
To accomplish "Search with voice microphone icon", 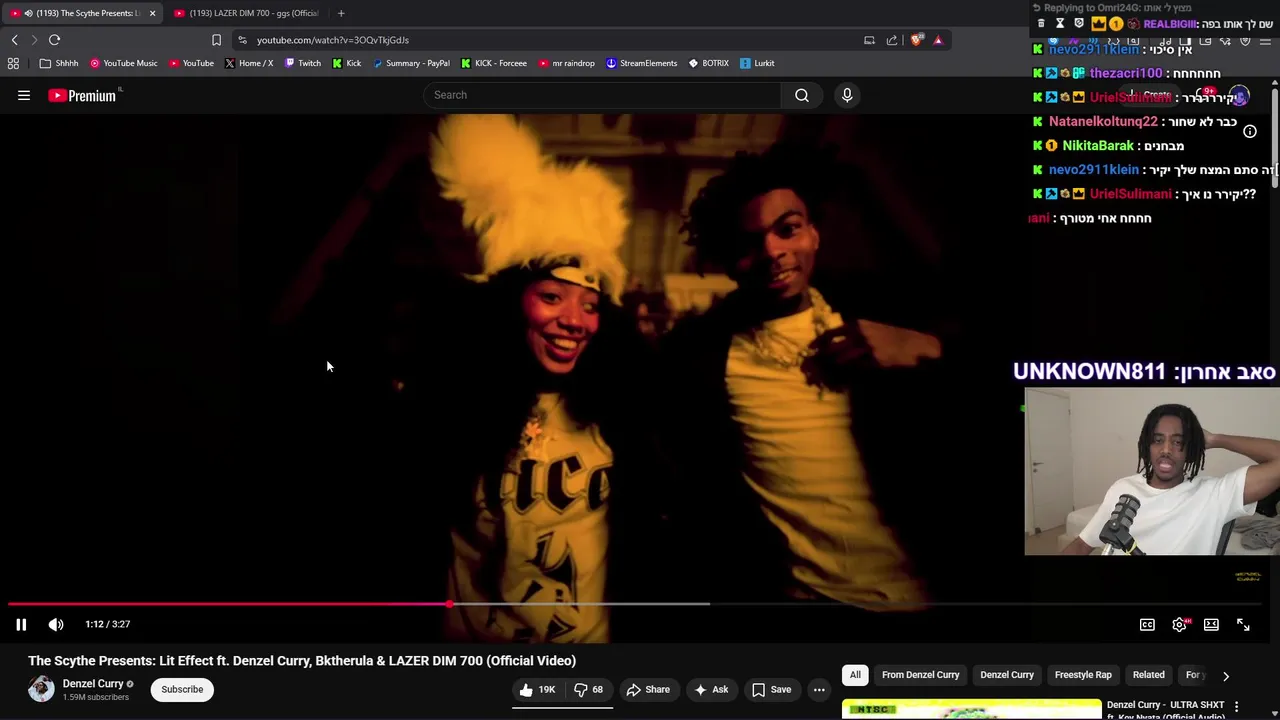I will pyautogui.click(x=847, y=95).
